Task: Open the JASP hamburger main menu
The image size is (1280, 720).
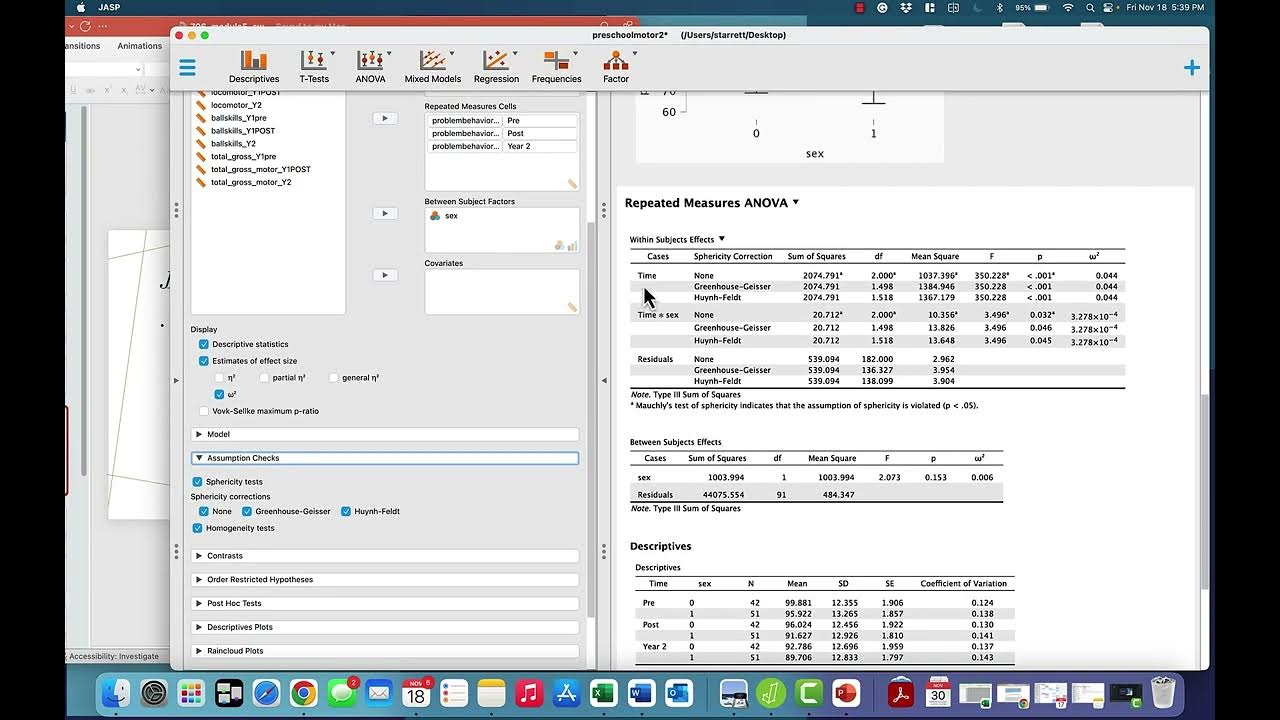Action: pyautogui.click(x=187, y=68)
